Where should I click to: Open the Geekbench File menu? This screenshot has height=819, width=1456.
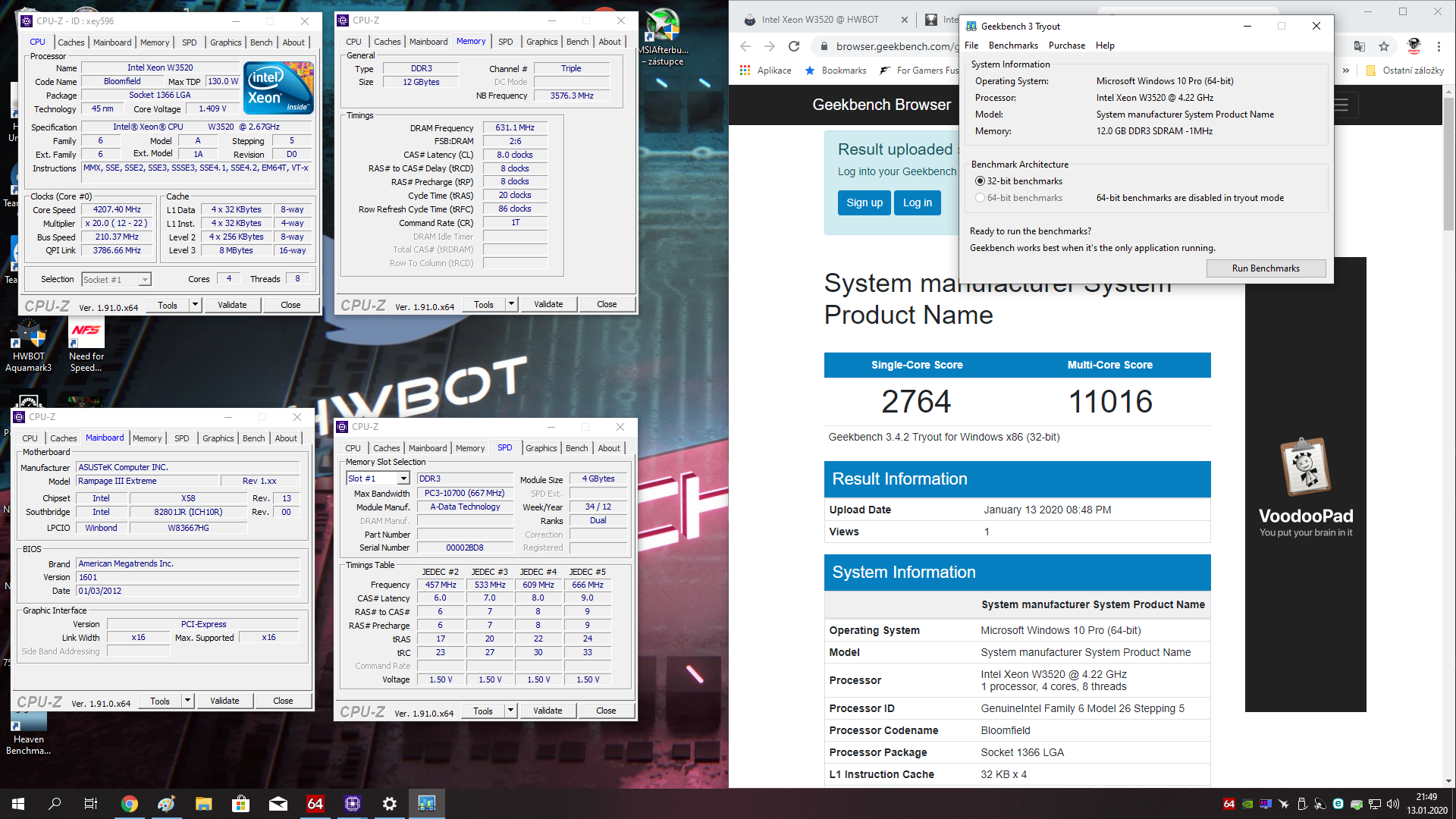click(971, 45)
